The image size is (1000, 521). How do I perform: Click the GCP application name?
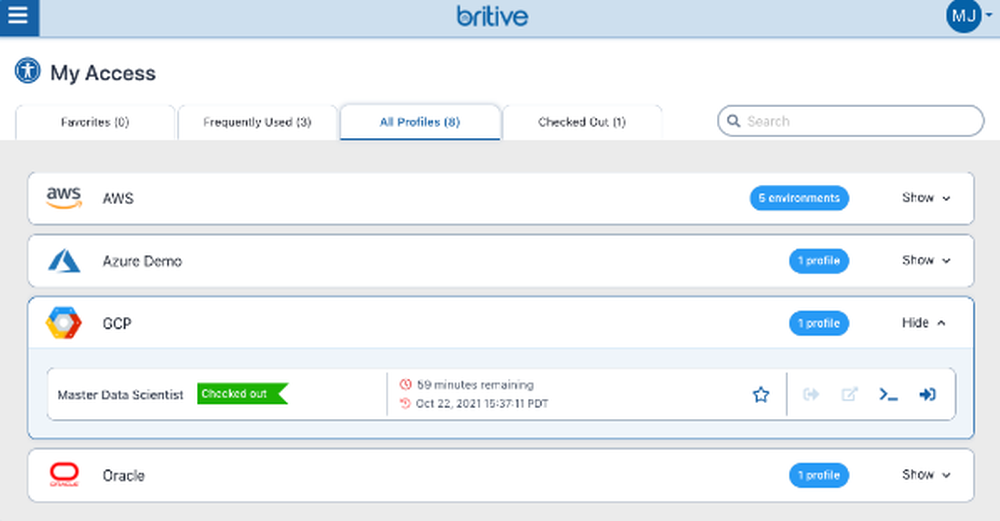coord(117,323)
